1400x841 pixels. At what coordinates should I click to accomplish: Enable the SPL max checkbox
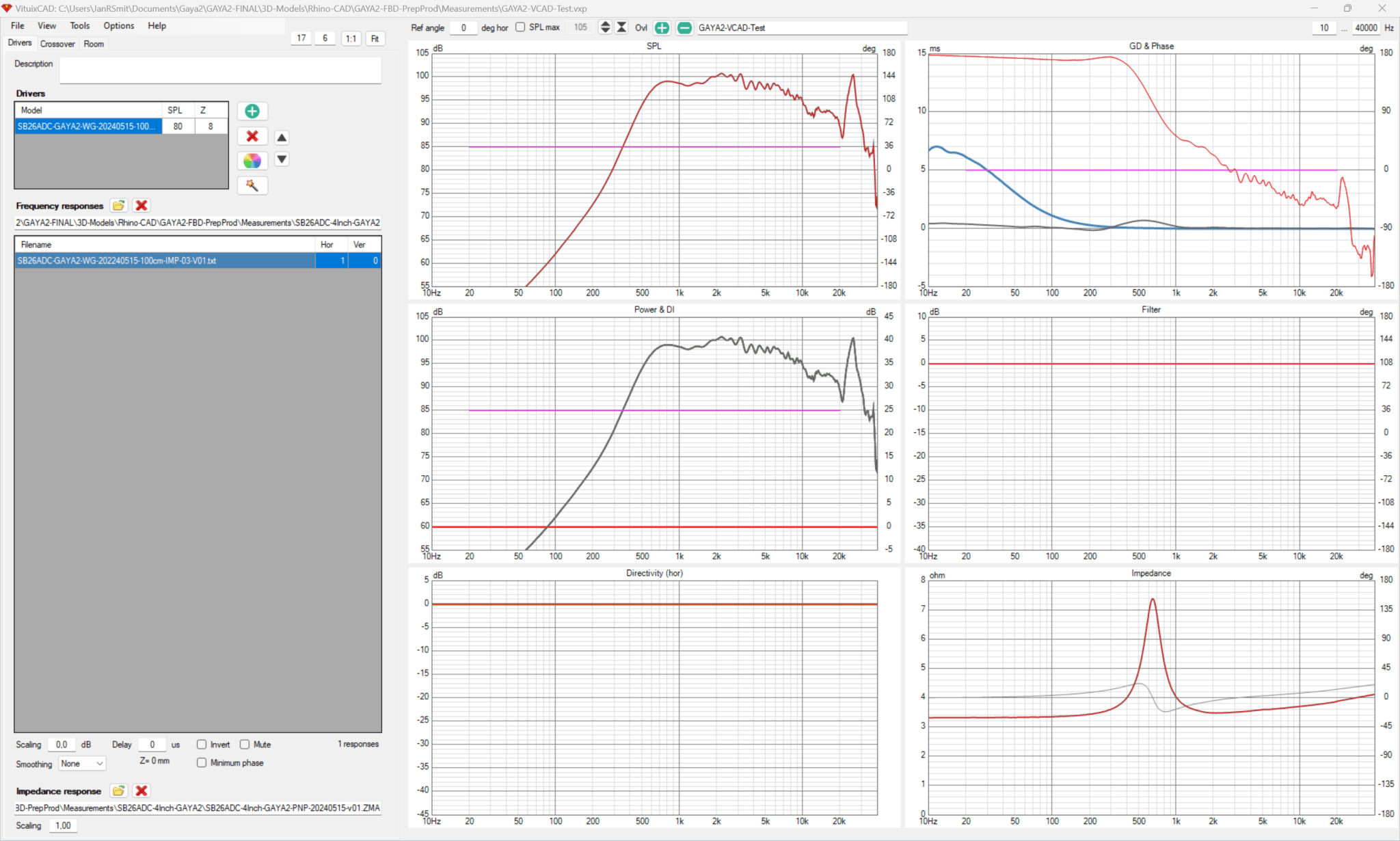(x=520, y=27)
